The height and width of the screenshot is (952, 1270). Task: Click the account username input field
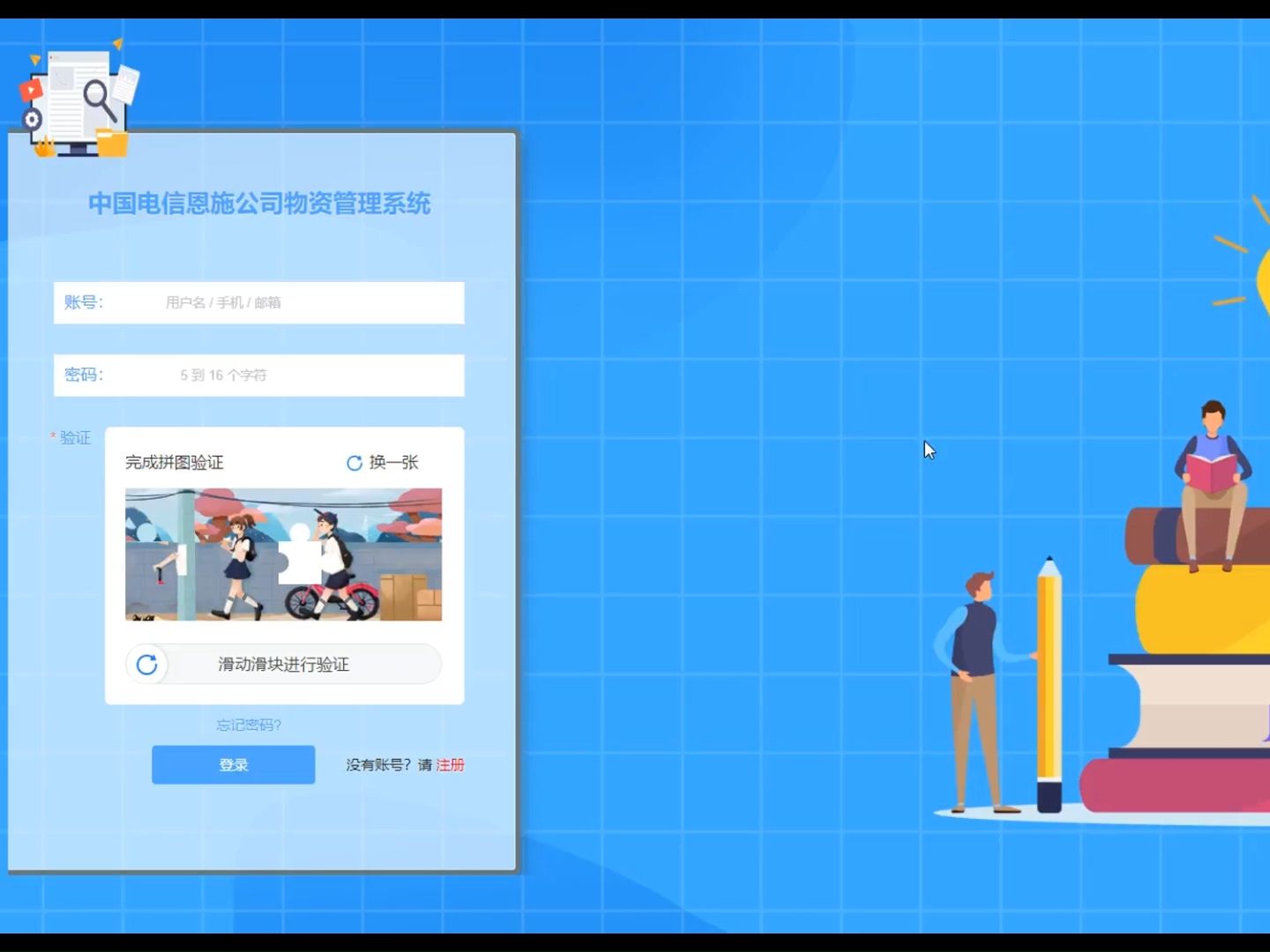pos(258,302)
